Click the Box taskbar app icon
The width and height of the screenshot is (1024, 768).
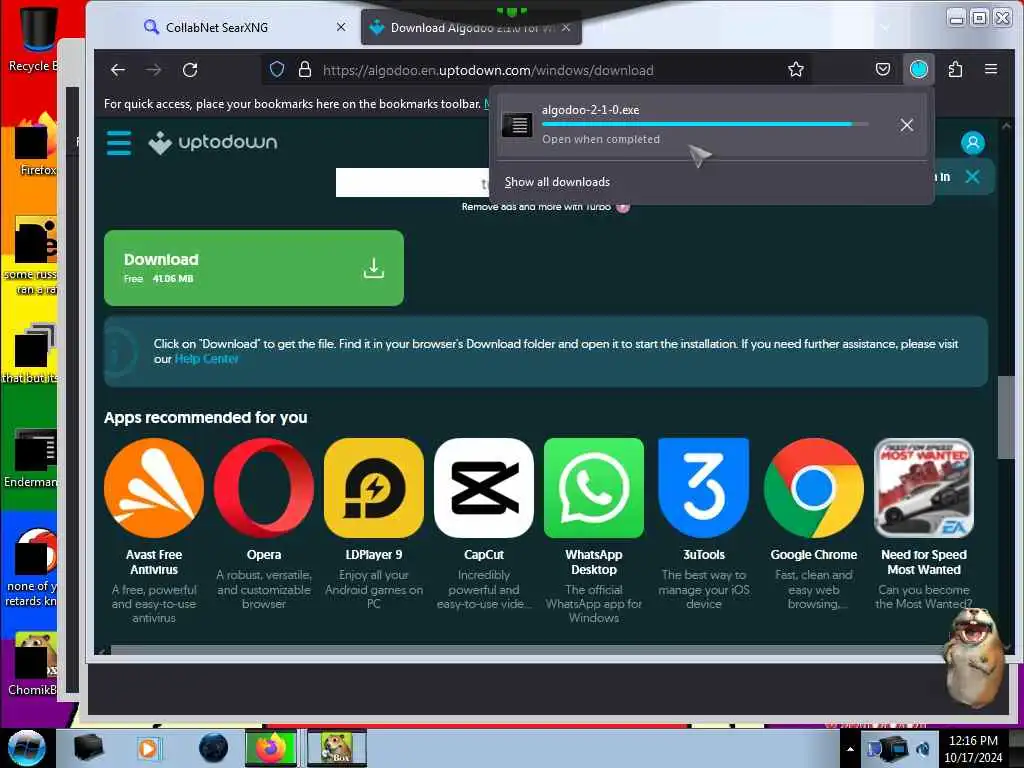tap(336, 748)
